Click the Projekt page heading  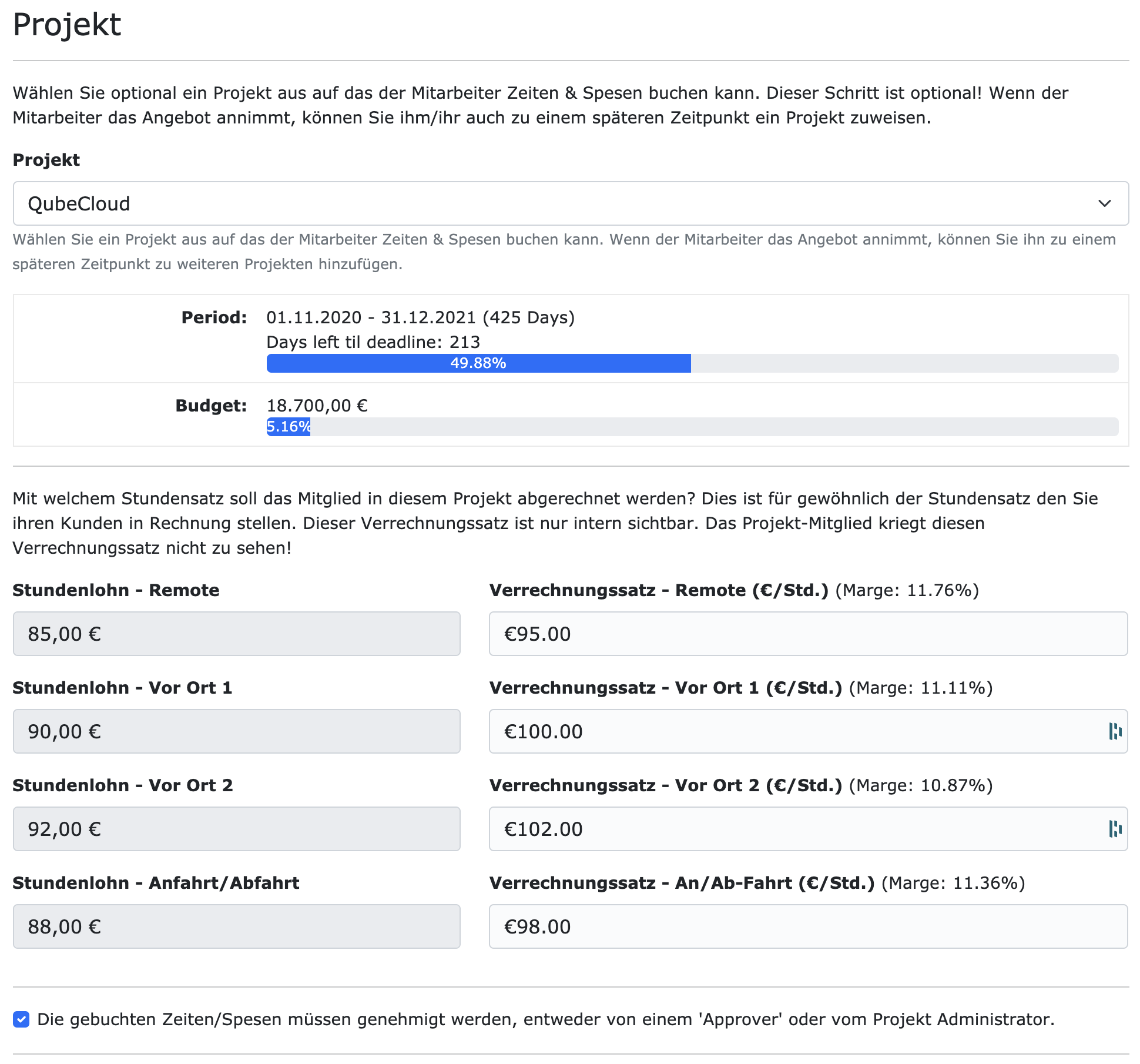click(x=66, y=24)
